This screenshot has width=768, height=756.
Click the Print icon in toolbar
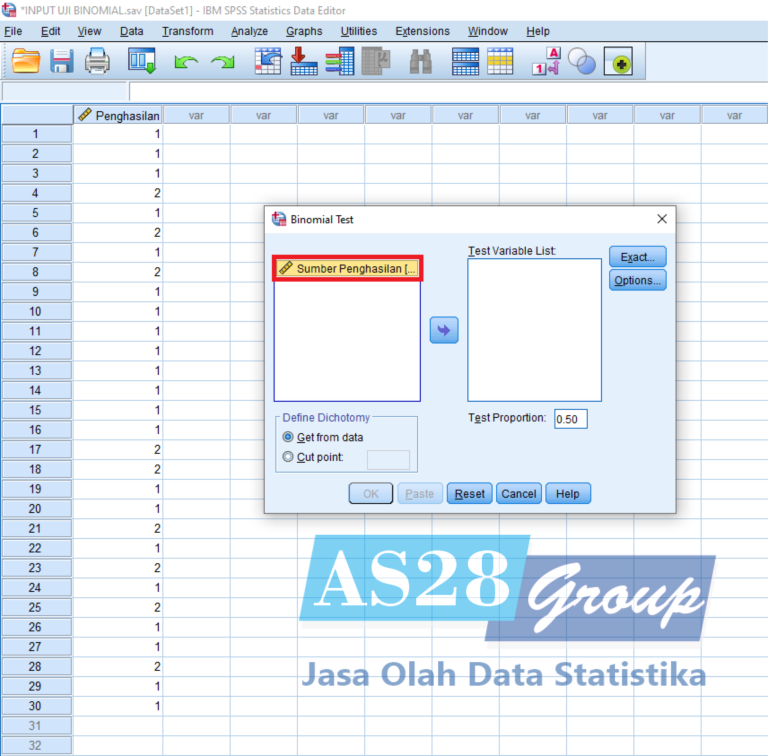click(97, 62)
